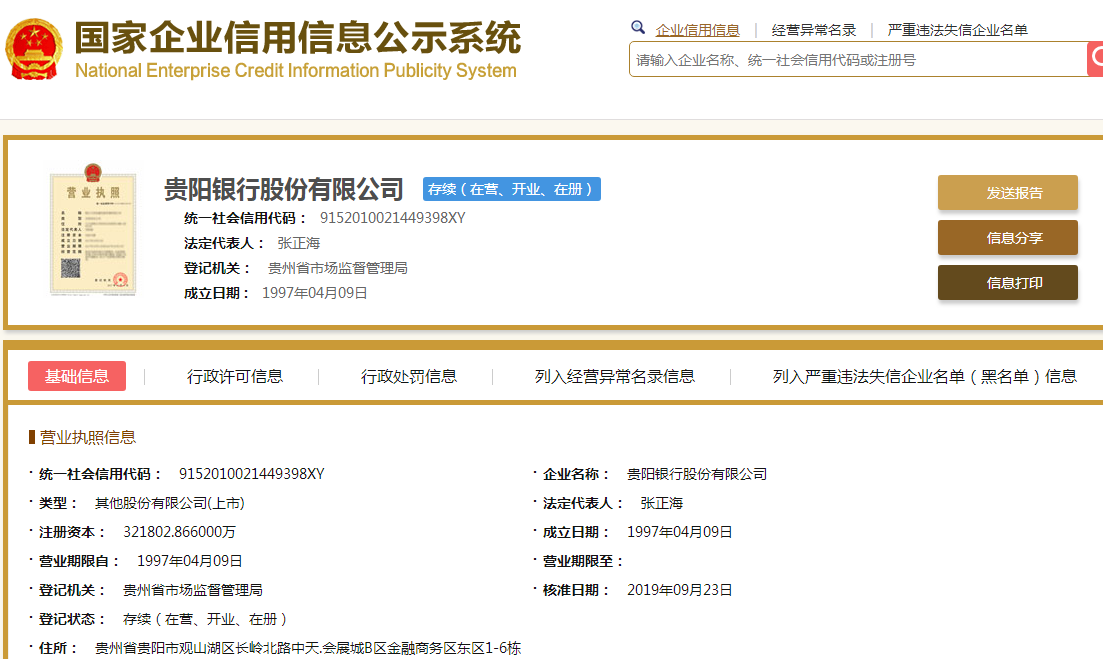Click the credit code value in license info
1103x659 pixels.
click(x=252, y=474)
